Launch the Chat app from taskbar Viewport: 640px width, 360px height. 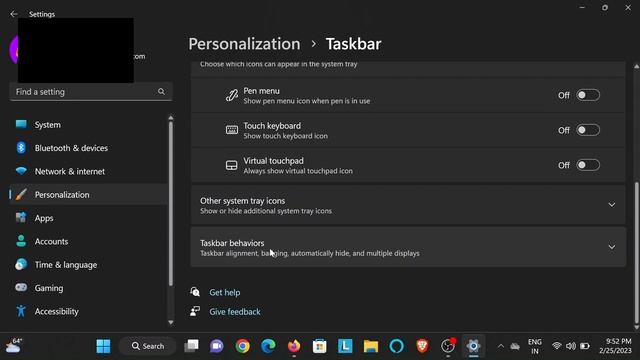[x=217, y=346]
